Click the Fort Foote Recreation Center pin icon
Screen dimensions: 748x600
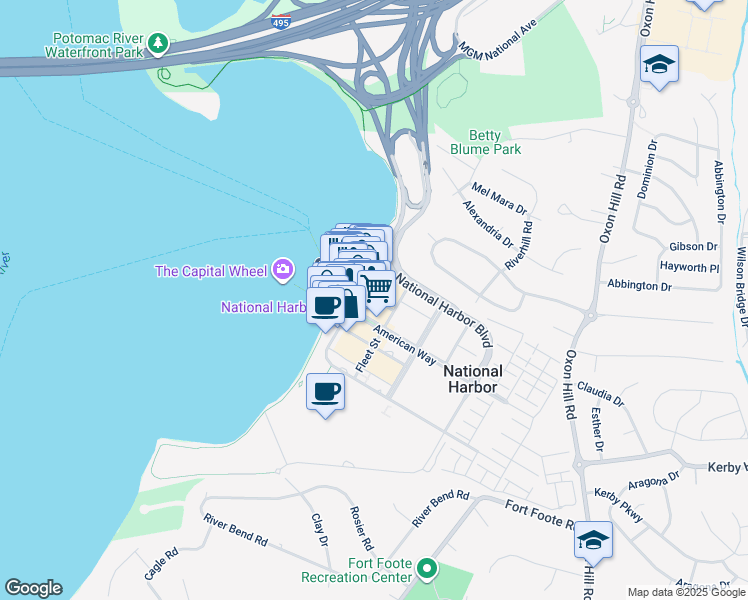[x=427, y=569]
